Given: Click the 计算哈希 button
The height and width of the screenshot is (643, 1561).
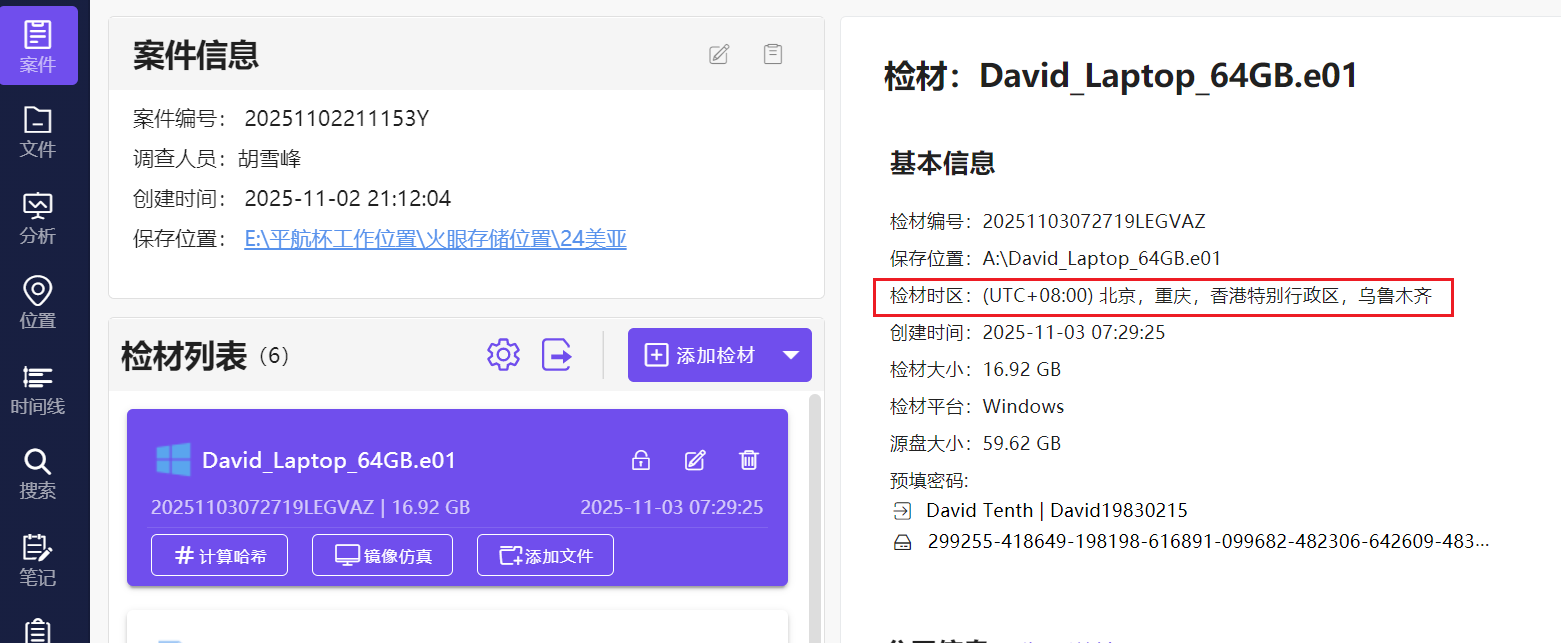Looking at the screenshot, I should click(x=219, y=556).
